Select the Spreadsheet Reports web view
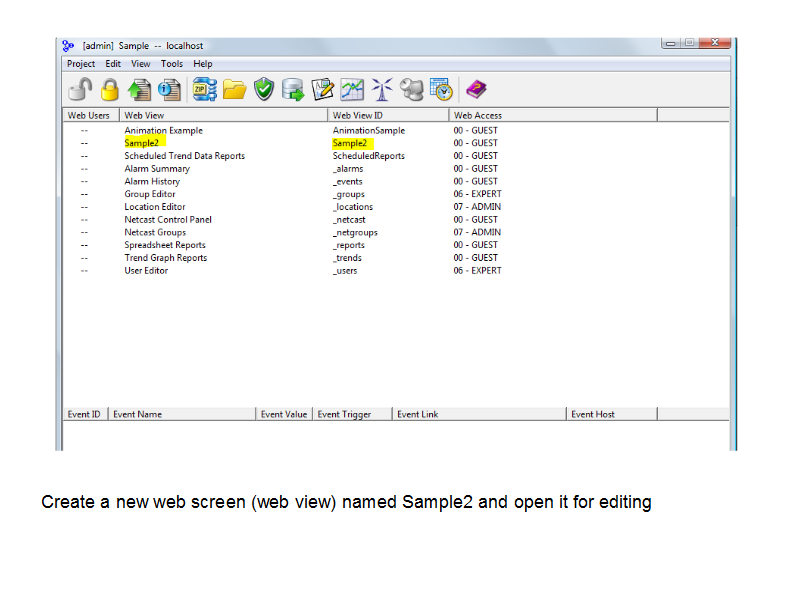Screen dimensions: 800x600 click(x=165, y=245)
